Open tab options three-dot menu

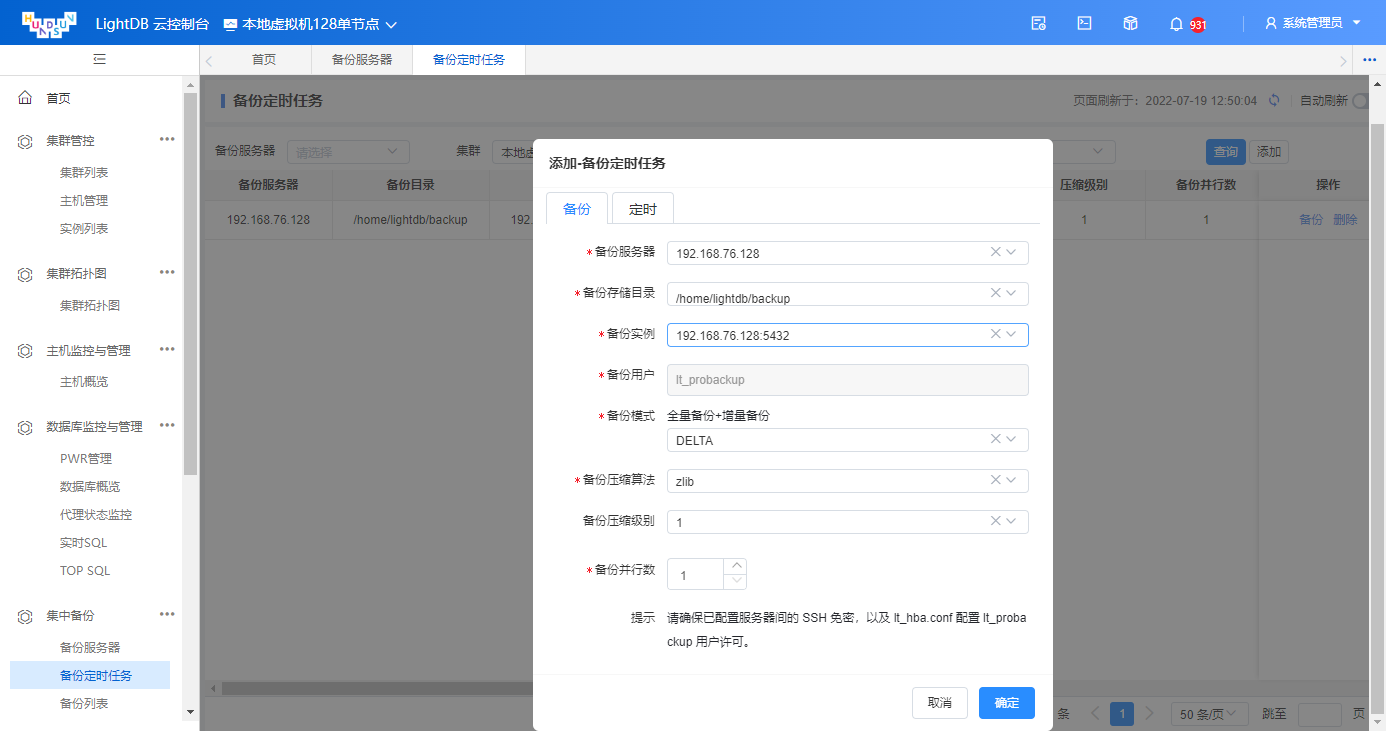point(1370,60)
